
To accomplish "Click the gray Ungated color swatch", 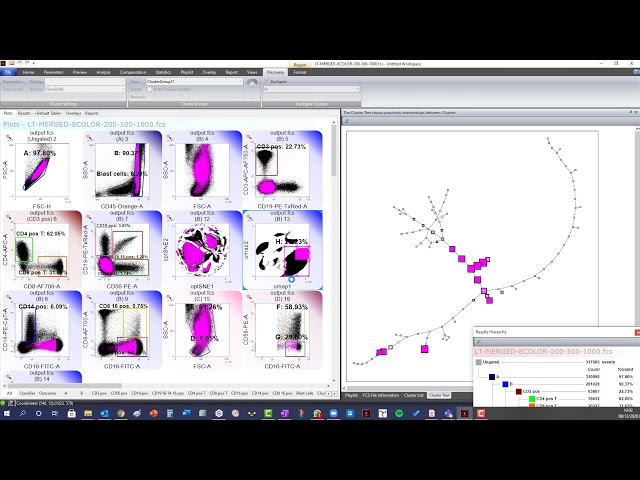I will 479,362.
